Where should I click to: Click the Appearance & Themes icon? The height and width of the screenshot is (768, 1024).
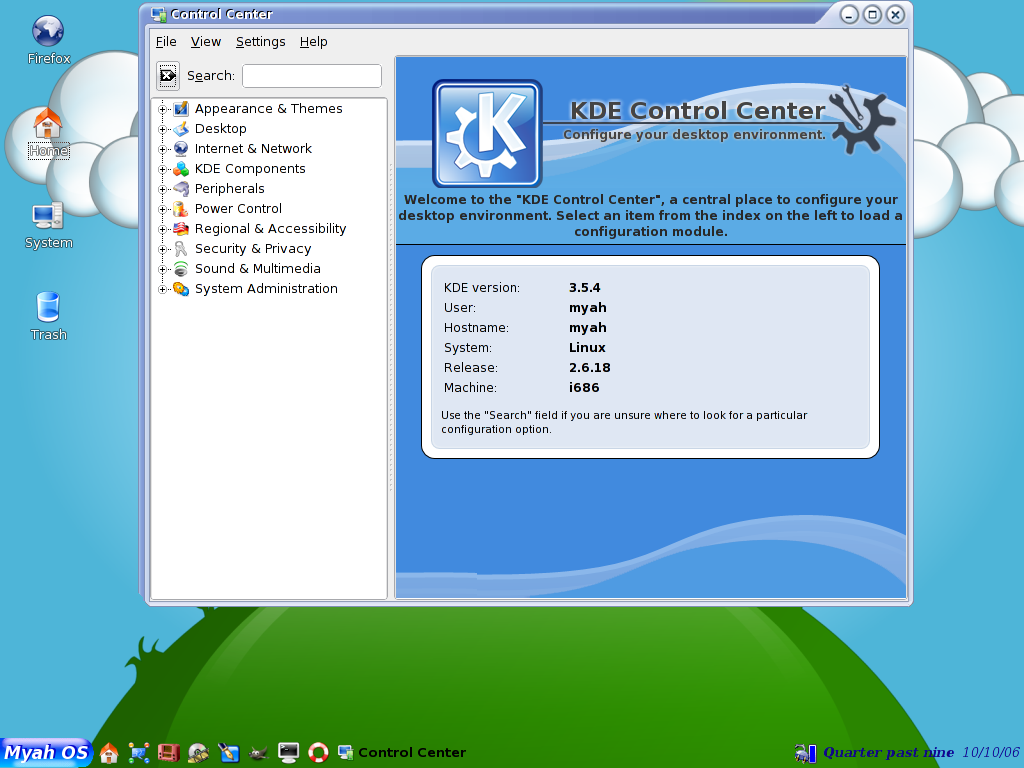181,108
